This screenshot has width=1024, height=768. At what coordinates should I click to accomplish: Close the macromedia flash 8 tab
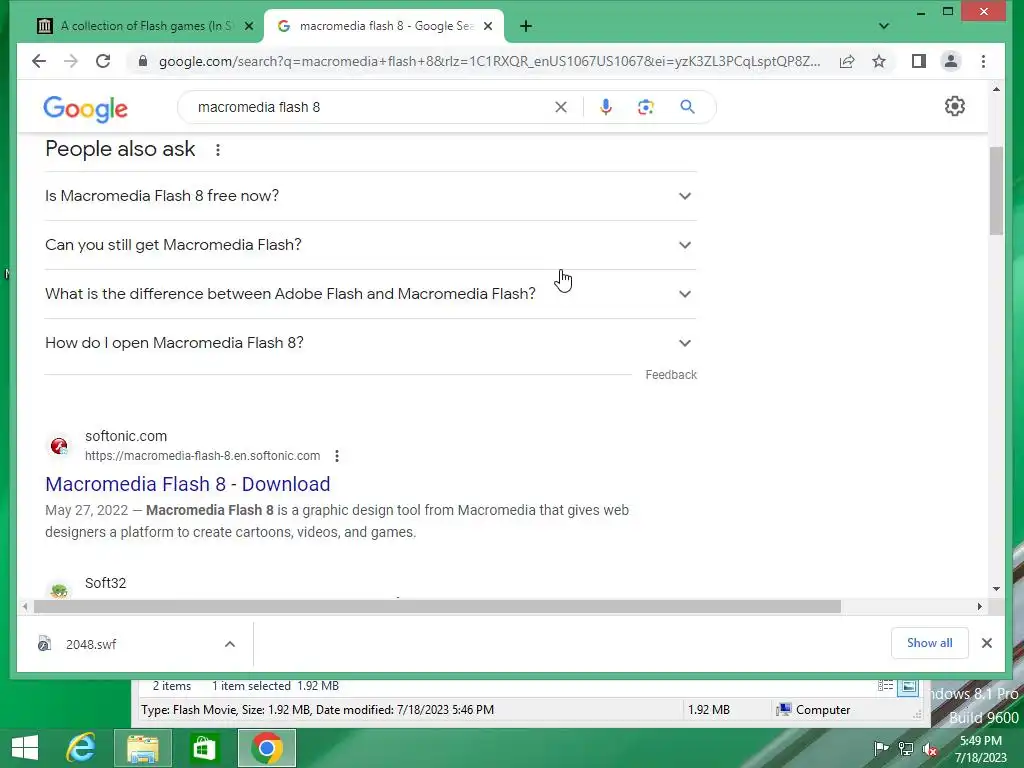pyautogui.click(x=488, y=26)
